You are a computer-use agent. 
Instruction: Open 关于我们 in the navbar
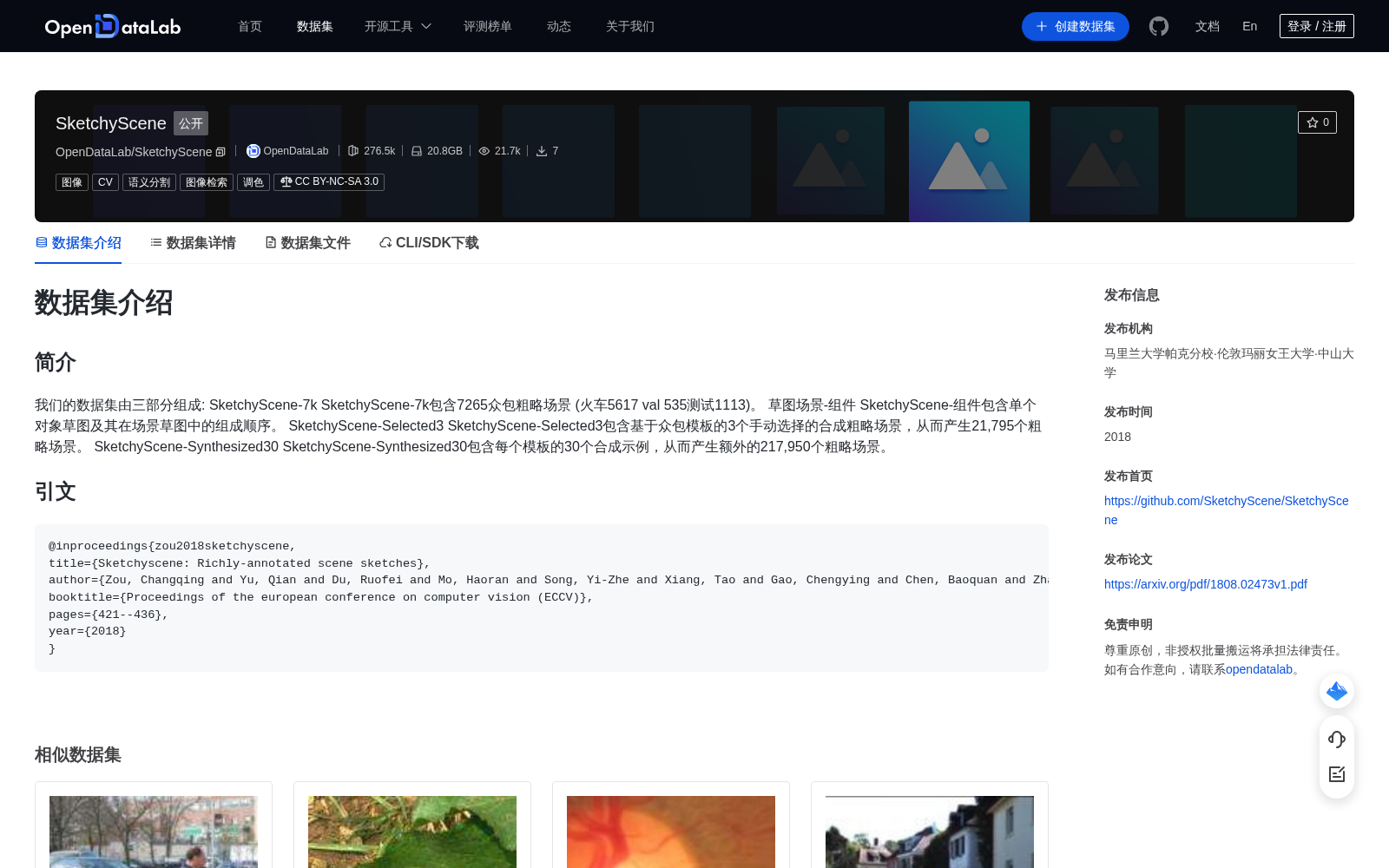[630, 26]
